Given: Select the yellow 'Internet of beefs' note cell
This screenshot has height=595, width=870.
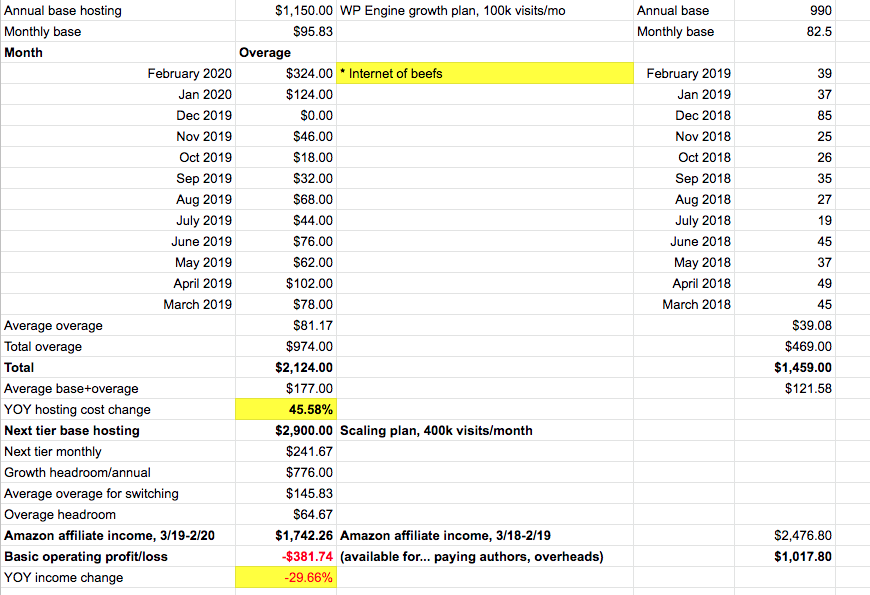Looking at the screenshot, I should click(486, 73).
